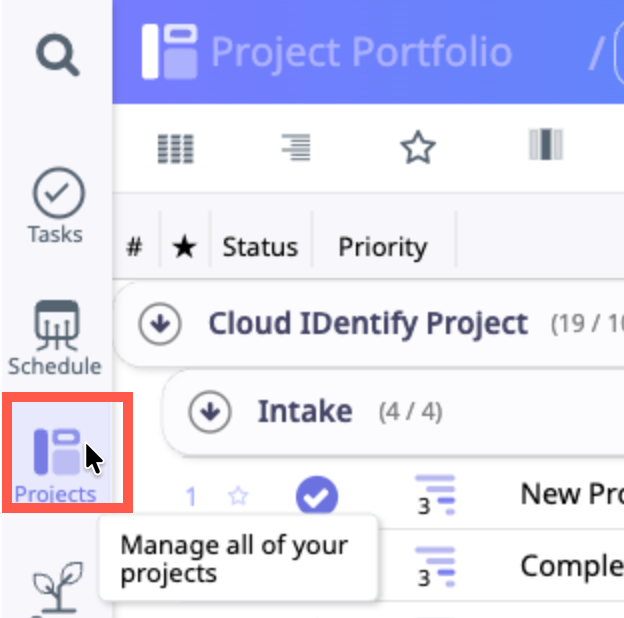Image resolution: width=624 pixels, height=618 pixels.
Task: Open the Project Portfolio title
Action: (x=361, y=52)
